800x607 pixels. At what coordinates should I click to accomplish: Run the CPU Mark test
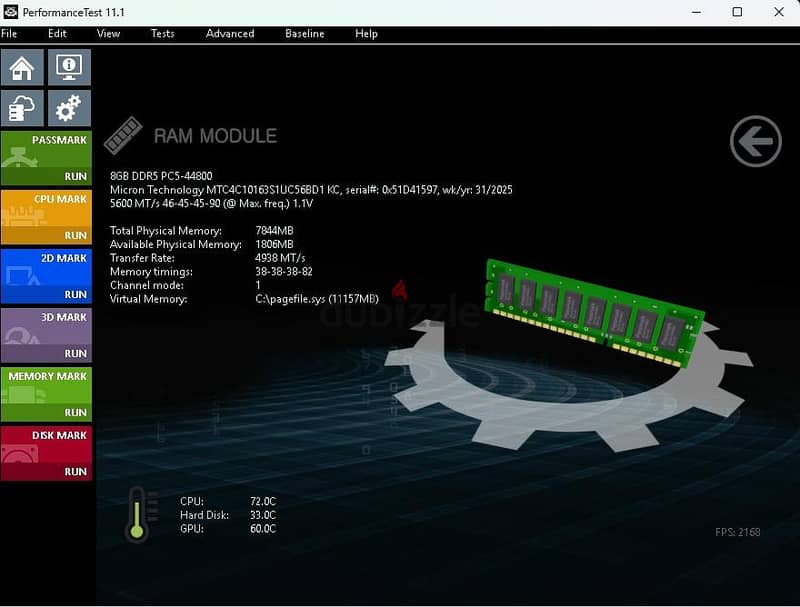click(76, 236)
